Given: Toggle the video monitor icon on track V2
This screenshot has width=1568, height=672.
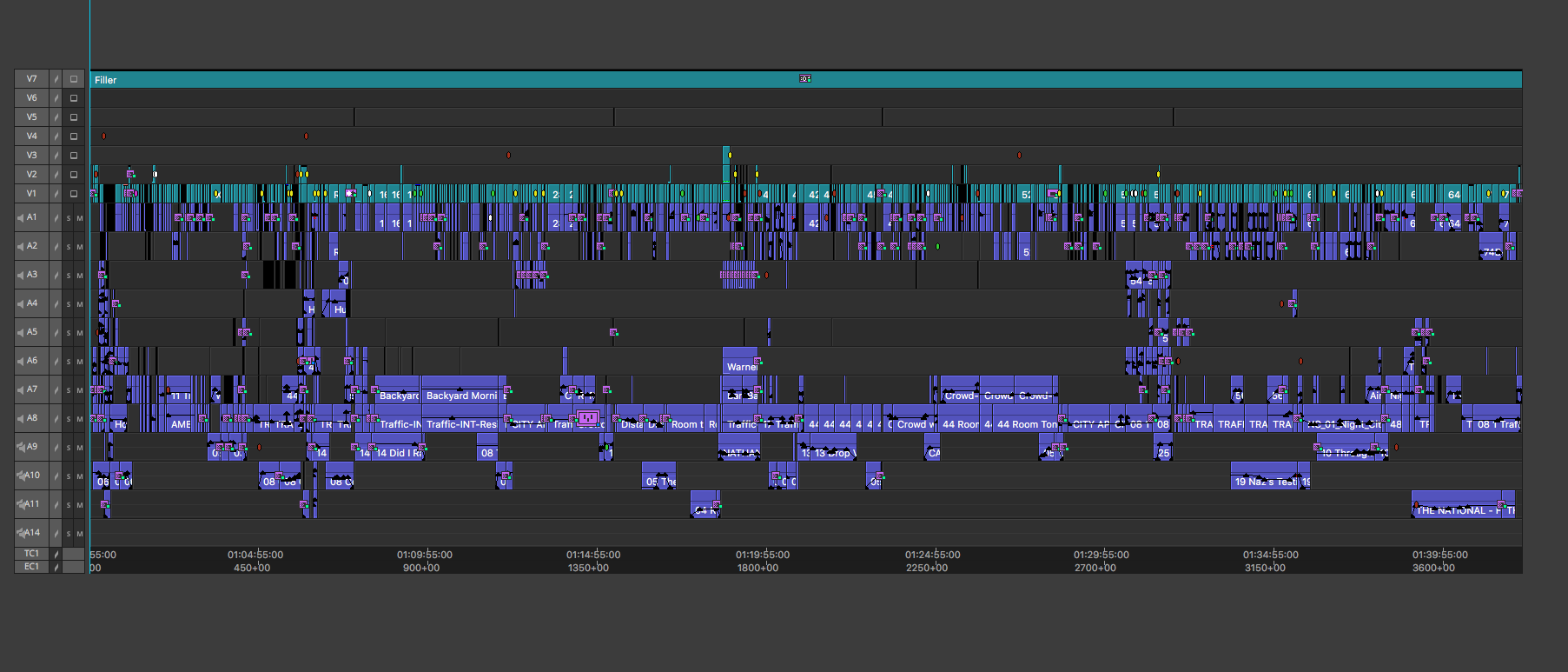Looking at the screenshot, I should click(74, 175).
